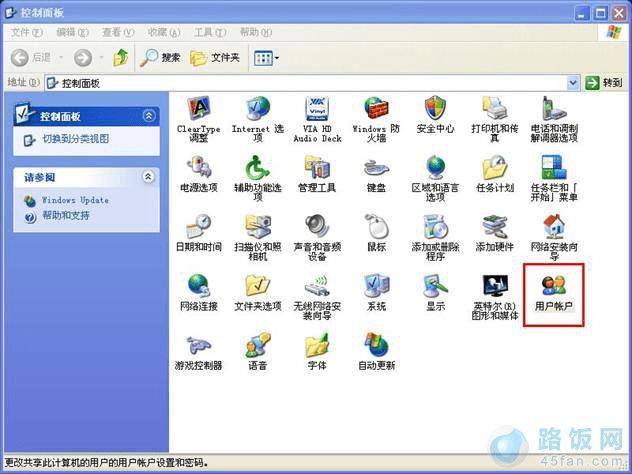Collapse the 请参阅 side panel
The width and height of the screenshot is (632, 474).
(149, 177)
